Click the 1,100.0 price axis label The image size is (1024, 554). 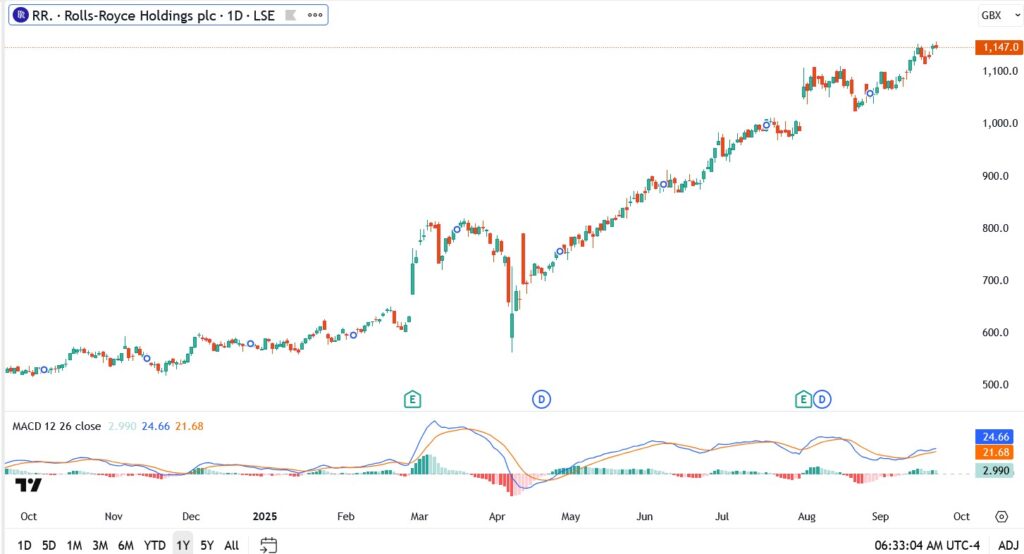(x=1000, y=71)
